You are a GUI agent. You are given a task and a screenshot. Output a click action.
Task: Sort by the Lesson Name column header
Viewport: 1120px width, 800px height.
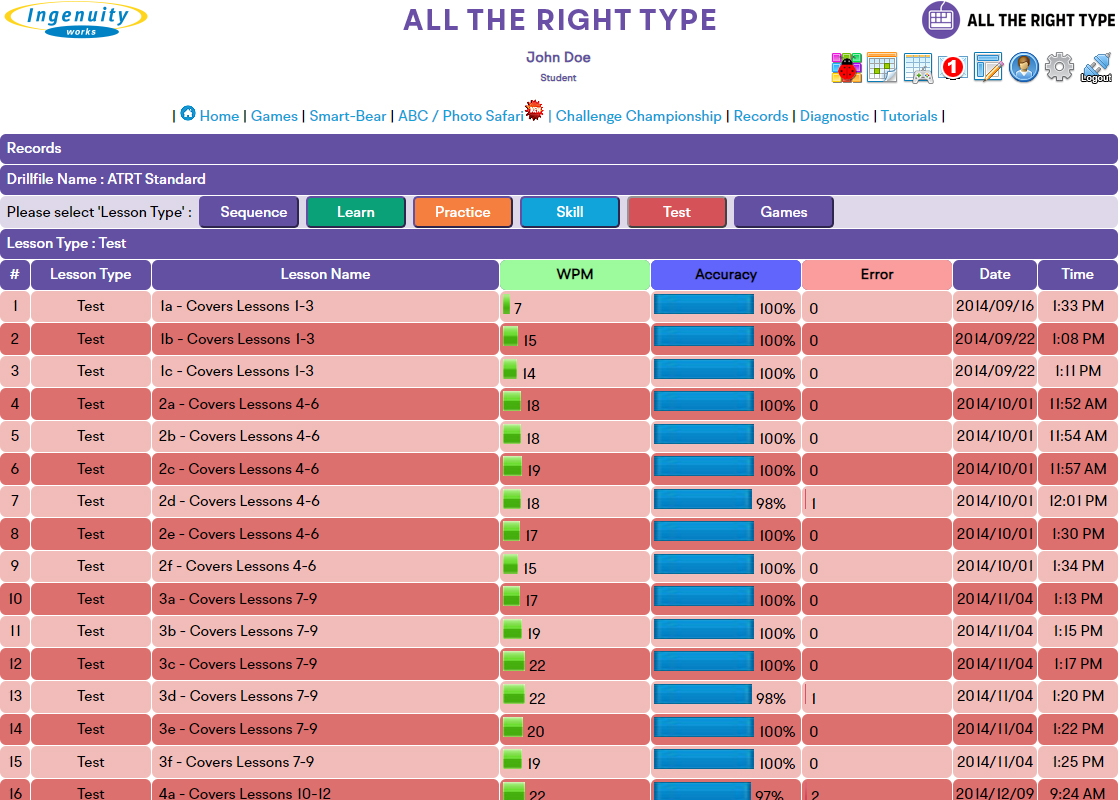(x=325, y=274)
